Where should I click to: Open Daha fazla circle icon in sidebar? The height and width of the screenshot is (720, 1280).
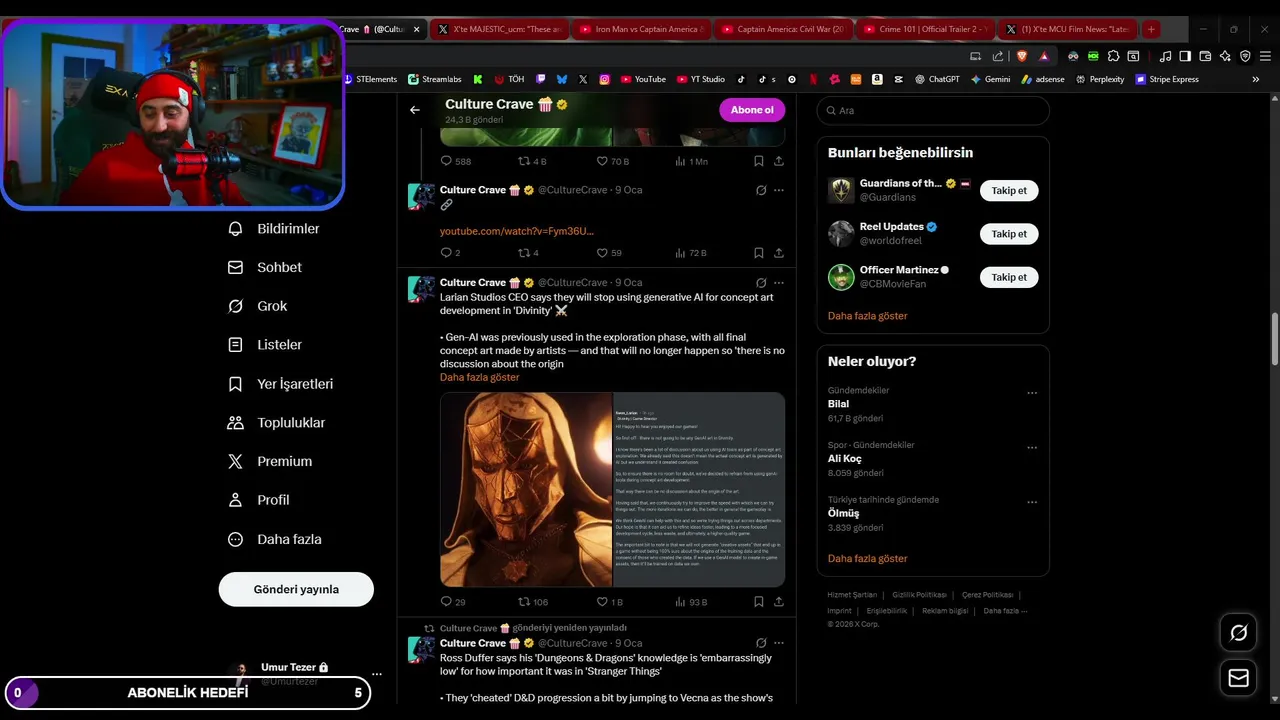coord(235,539)
